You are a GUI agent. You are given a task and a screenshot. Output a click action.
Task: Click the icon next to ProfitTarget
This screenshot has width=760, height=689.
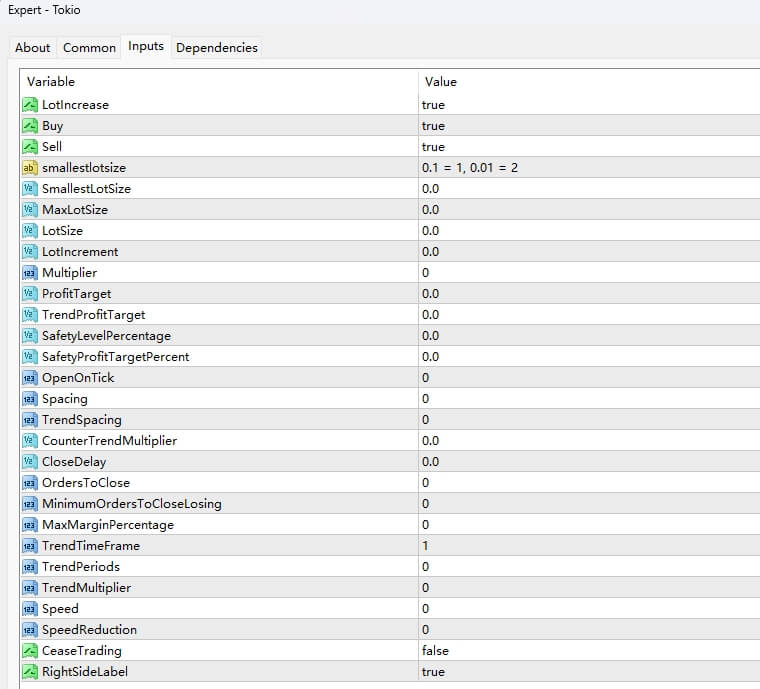click(x=30, y=294)
